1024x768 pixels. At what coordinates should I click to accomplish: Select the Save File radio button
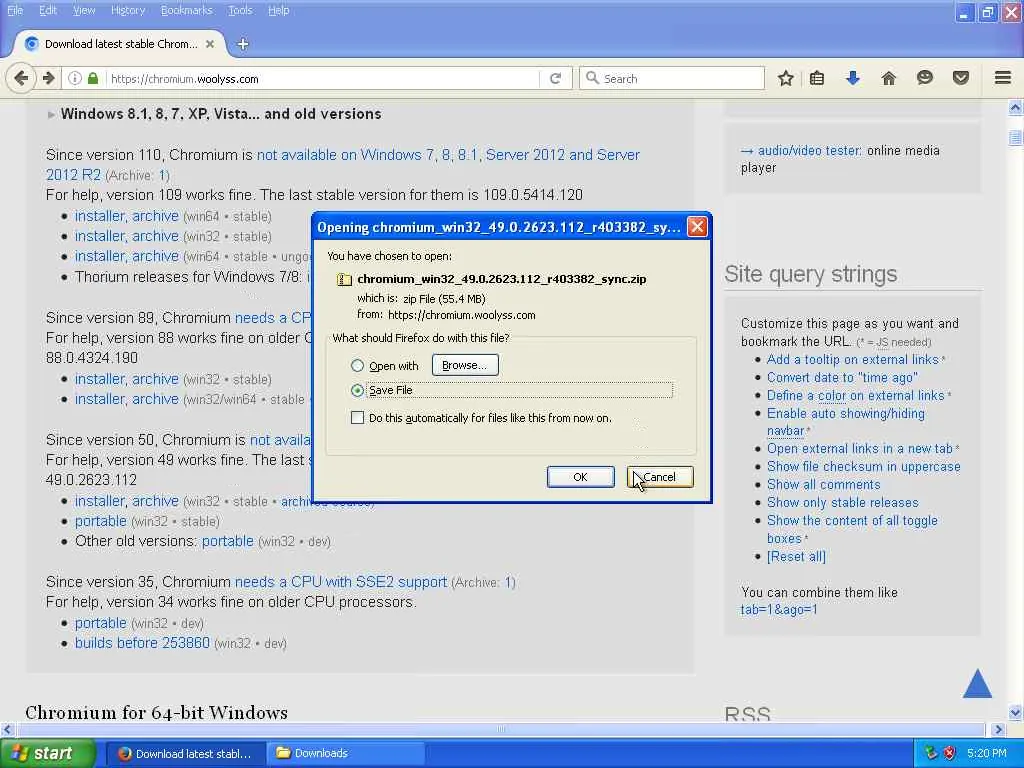pyautogui.click(x=357, y=391)
